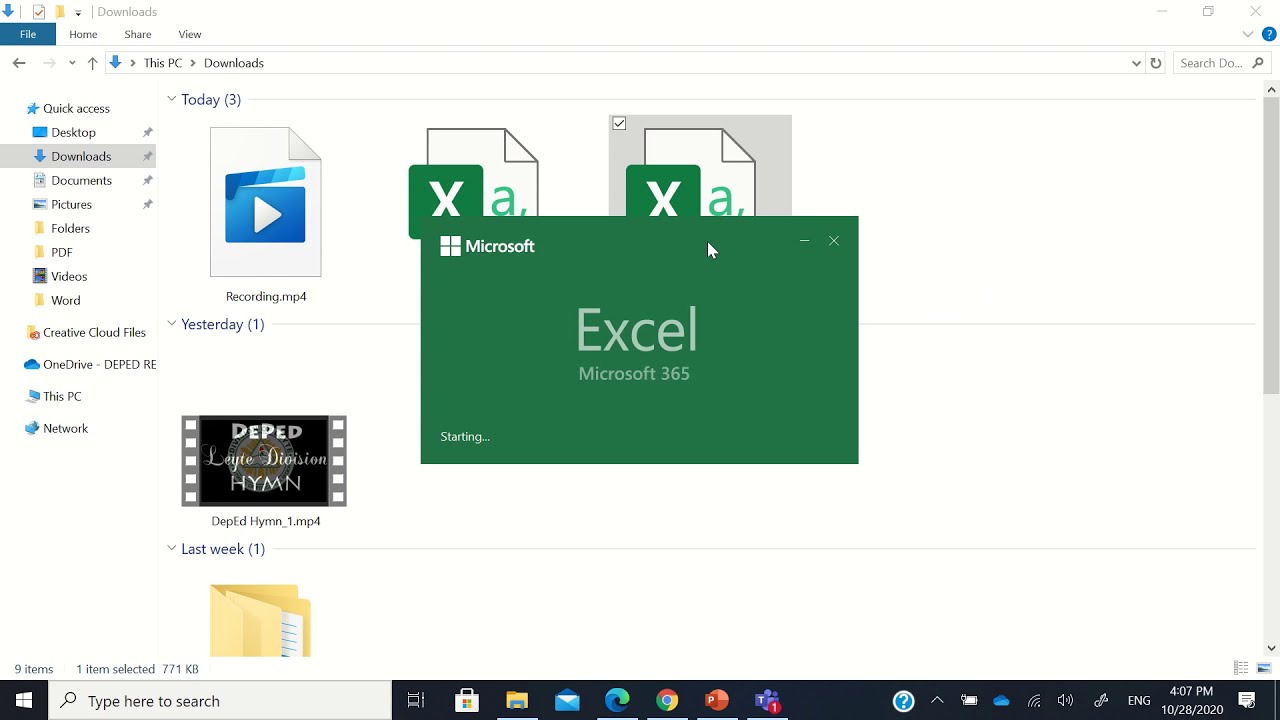Click the File Explorer taskbar icon
This screenshot has width=1280, height=720.
point(516,701)
